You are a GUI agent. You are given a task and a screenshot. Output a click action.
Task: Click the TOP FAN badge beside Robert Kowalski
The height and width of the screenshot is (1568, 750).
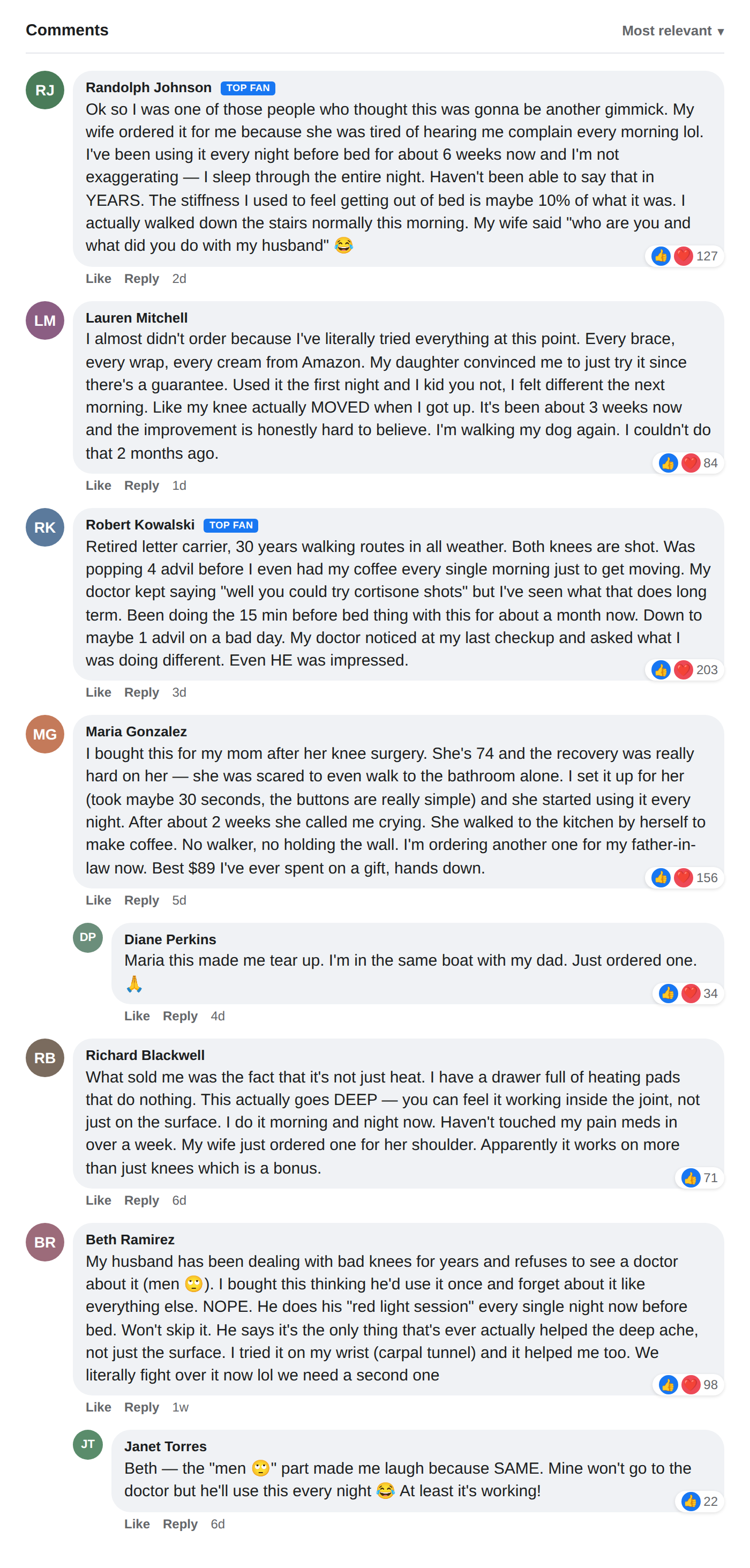click(230, 525)
